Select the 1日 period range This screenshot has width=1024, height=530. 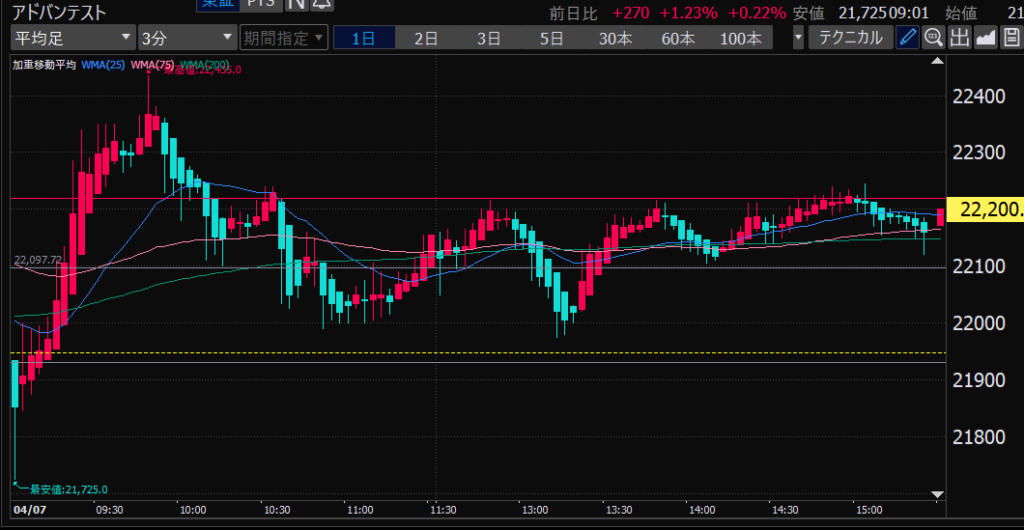(364, 39)
